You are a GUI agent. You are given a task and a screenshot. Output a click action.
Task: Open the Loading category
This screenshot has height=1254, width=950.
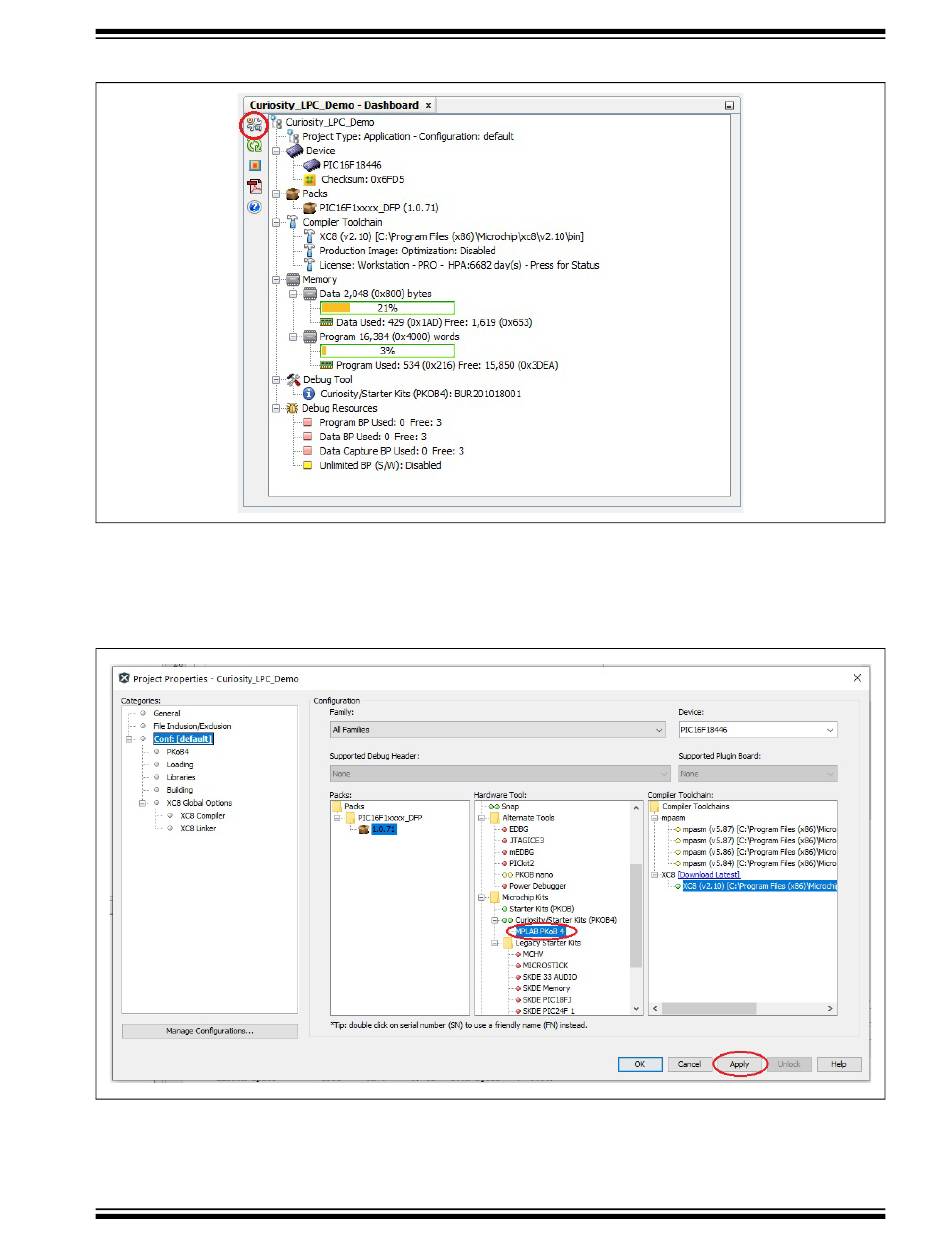pyautogui.click(x=180, y=765)
